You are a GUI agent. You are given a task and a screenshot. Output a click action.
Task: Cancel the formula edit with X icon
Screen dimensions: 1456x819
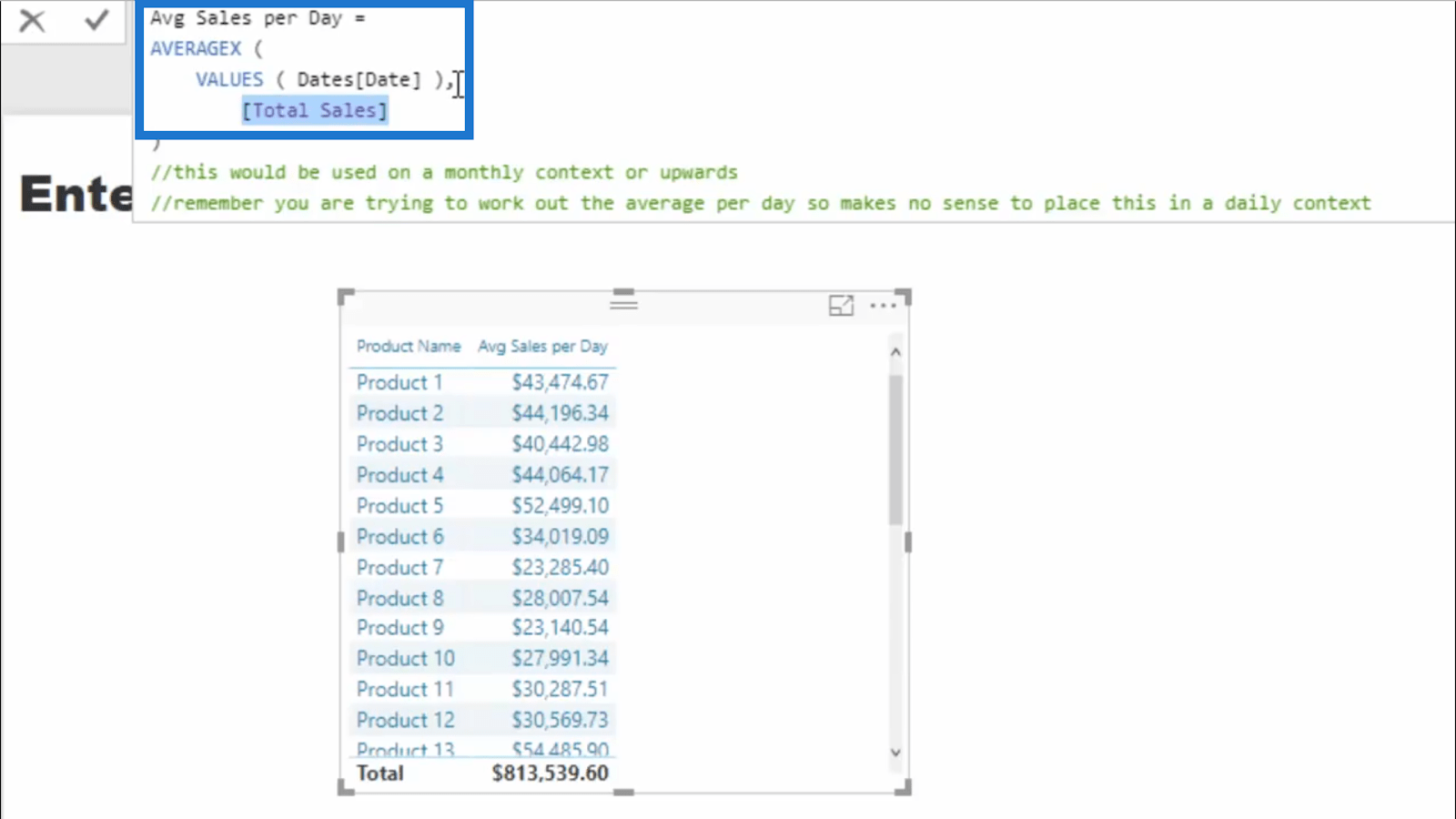[x=32, y=20]
